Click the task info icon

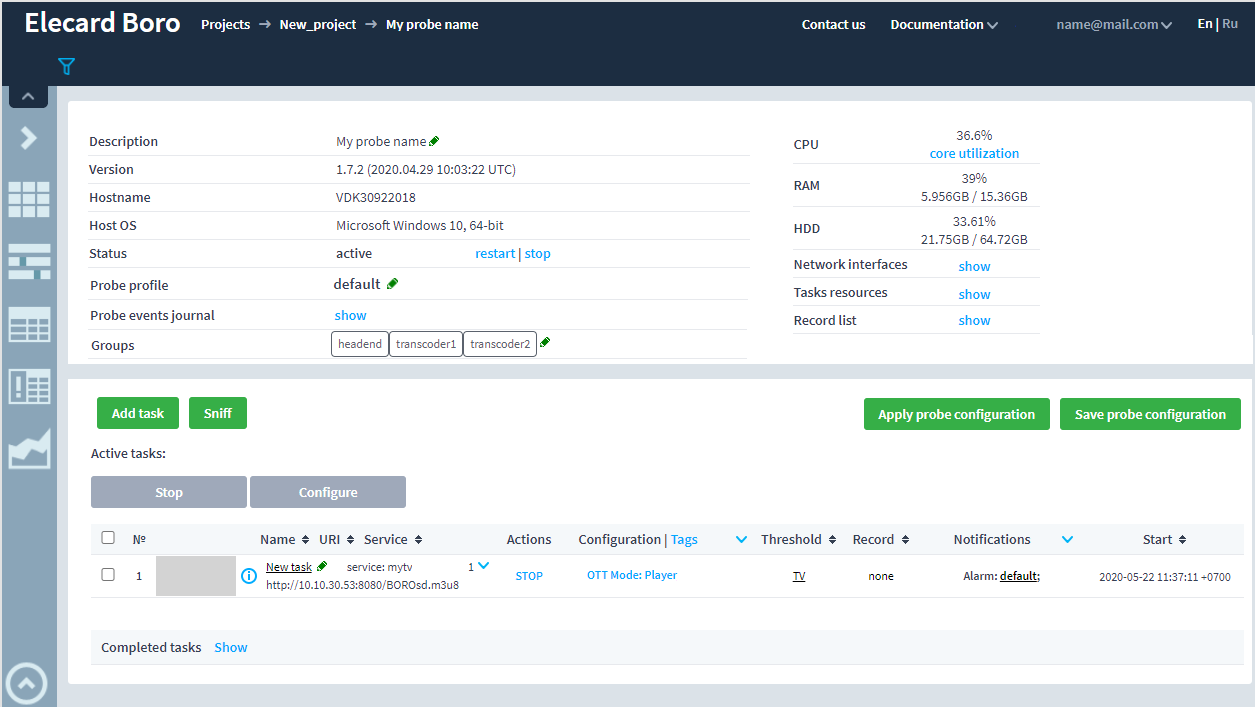(249, 576)
